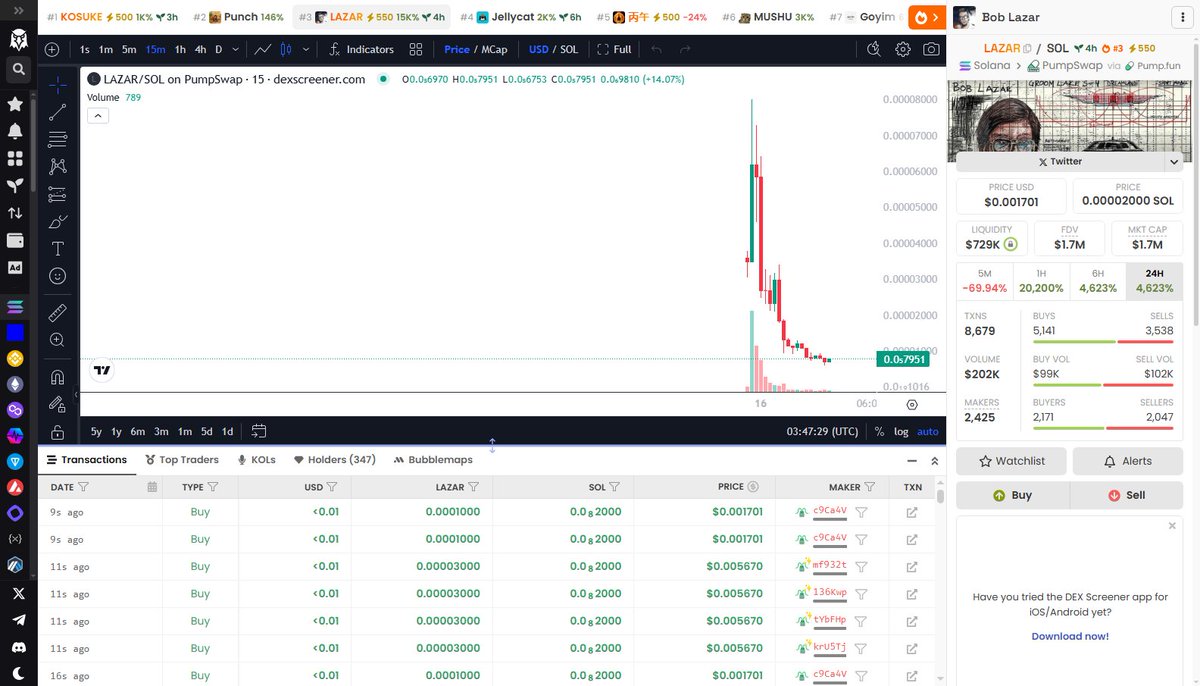
Task: Select the trend line drawing tool
Action: (x=57, y=112)
